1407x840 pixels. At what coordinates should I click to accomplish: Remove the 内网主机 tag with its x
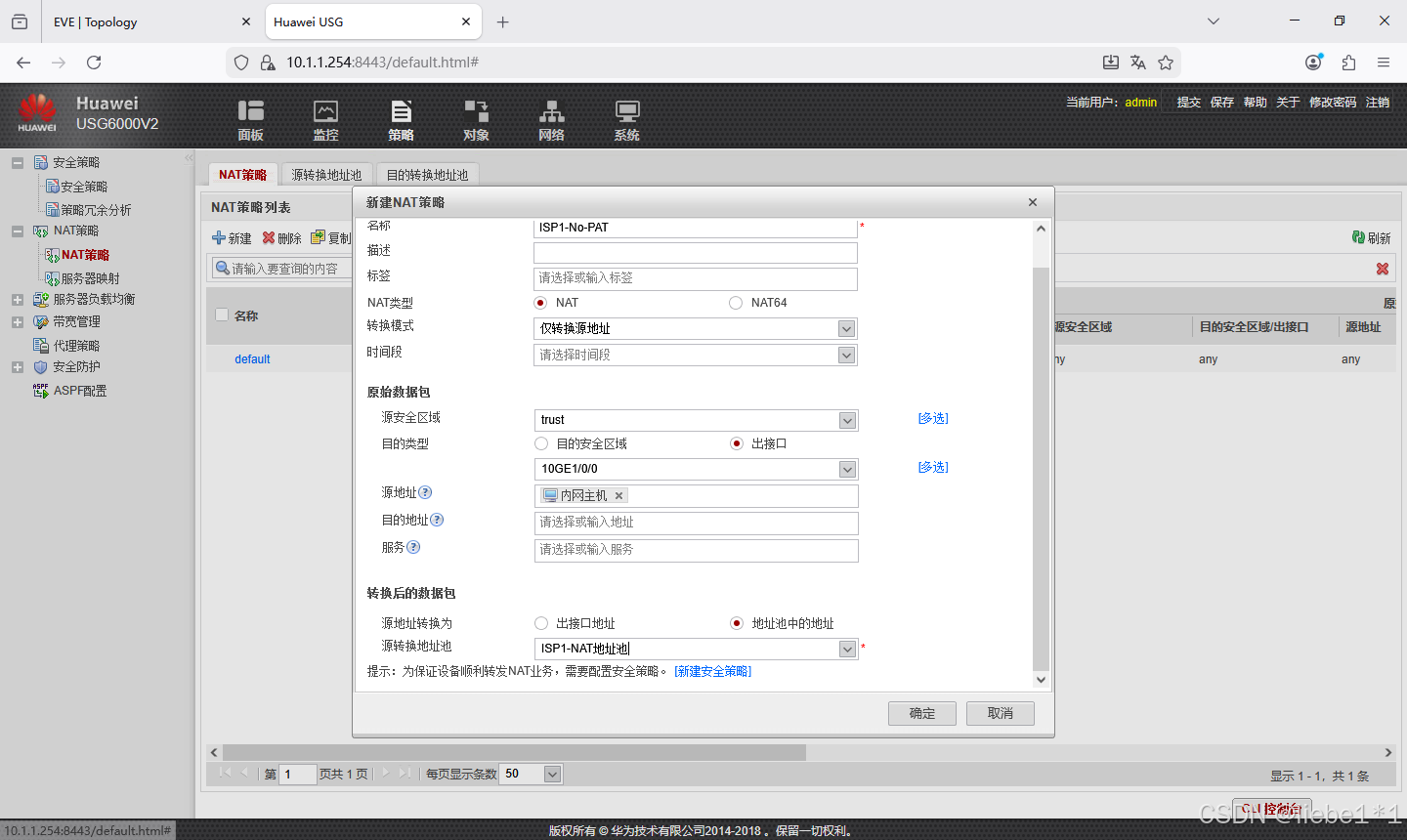click(618, 496)
